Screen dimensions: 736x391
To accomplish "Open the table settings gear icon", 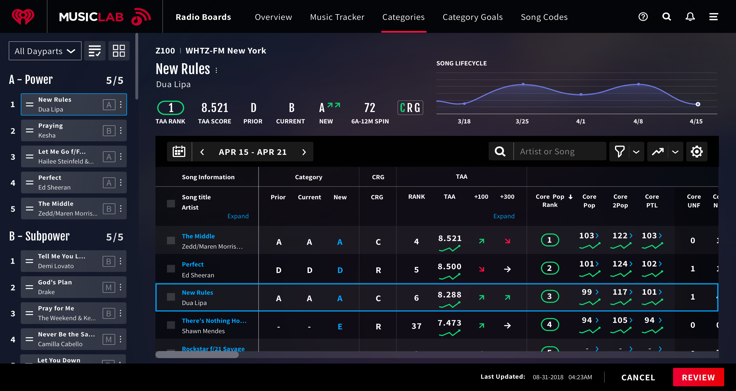I will coord(697,152).
